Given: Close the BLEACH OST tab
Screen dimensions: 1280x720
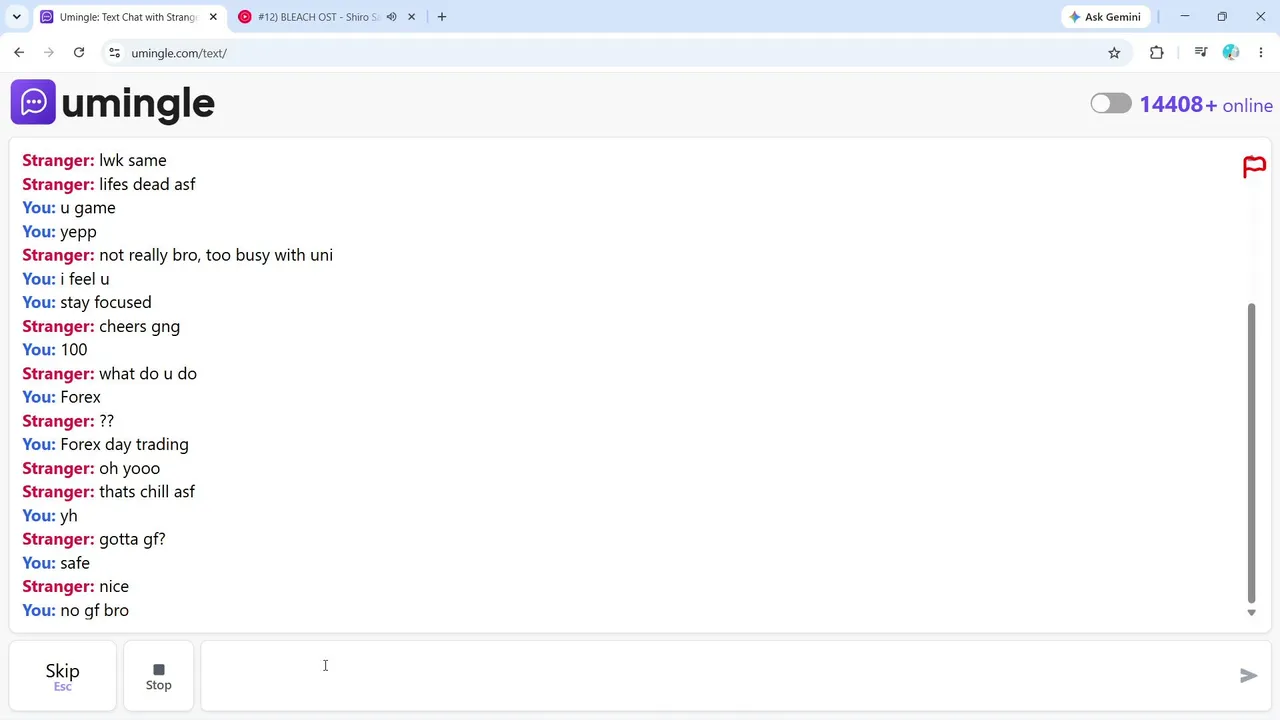Looking at the screenshot, I should pyautogui.click(x=411, y=17).
